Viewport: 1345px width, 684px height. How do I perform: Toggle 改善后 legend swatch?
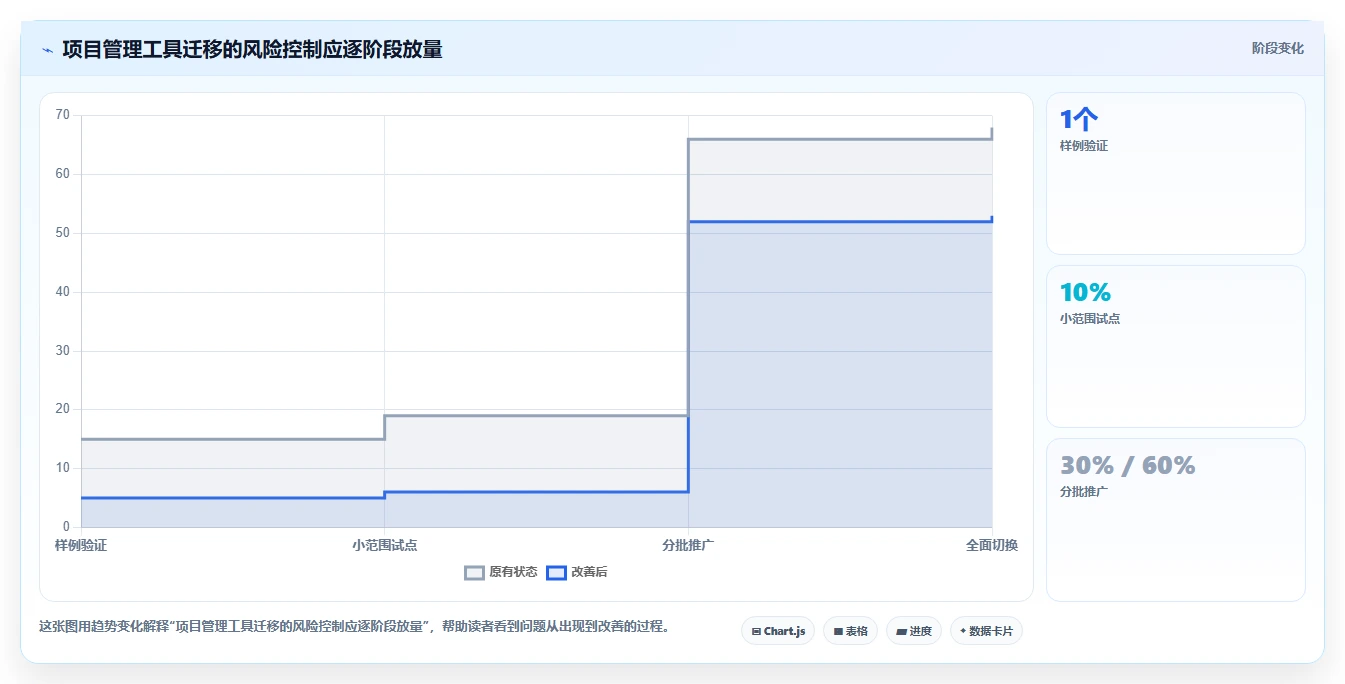(x=557, y=573)
